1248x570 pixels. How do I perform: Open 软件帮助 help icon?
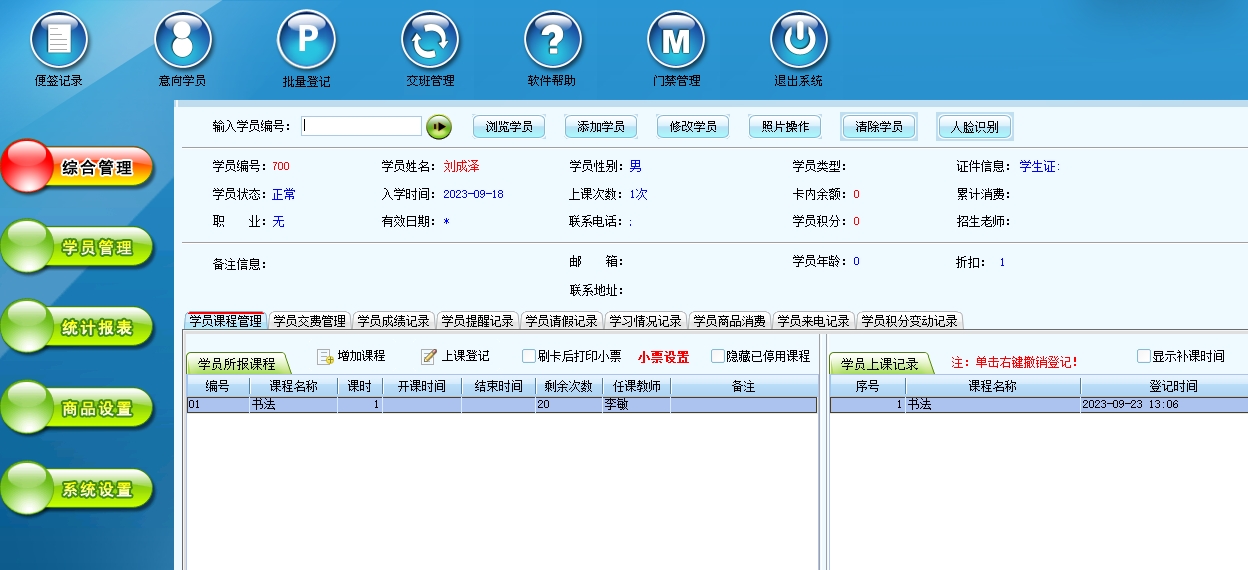point(552,41)
